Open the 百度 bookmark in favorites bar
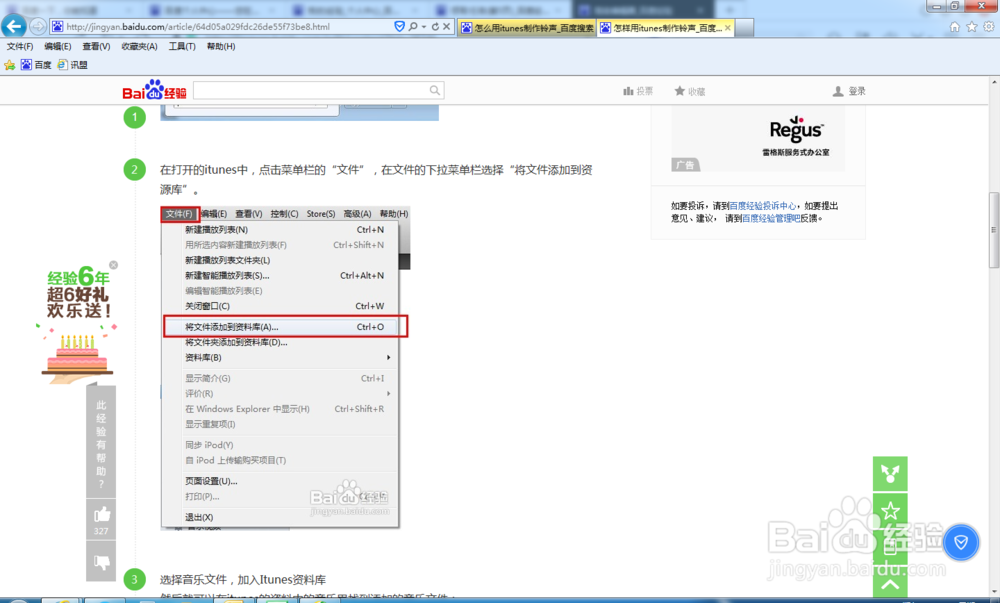The height and width of the screenshot is (603, 1000). [36, 65]
